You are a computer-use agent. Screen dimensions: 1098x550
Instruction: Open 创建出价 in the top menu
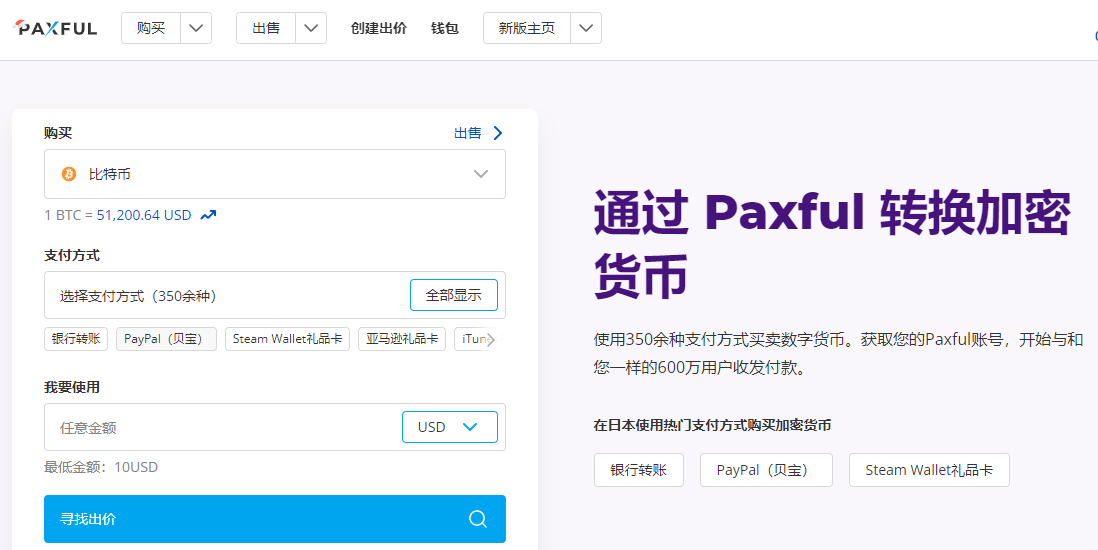[378, 28]
